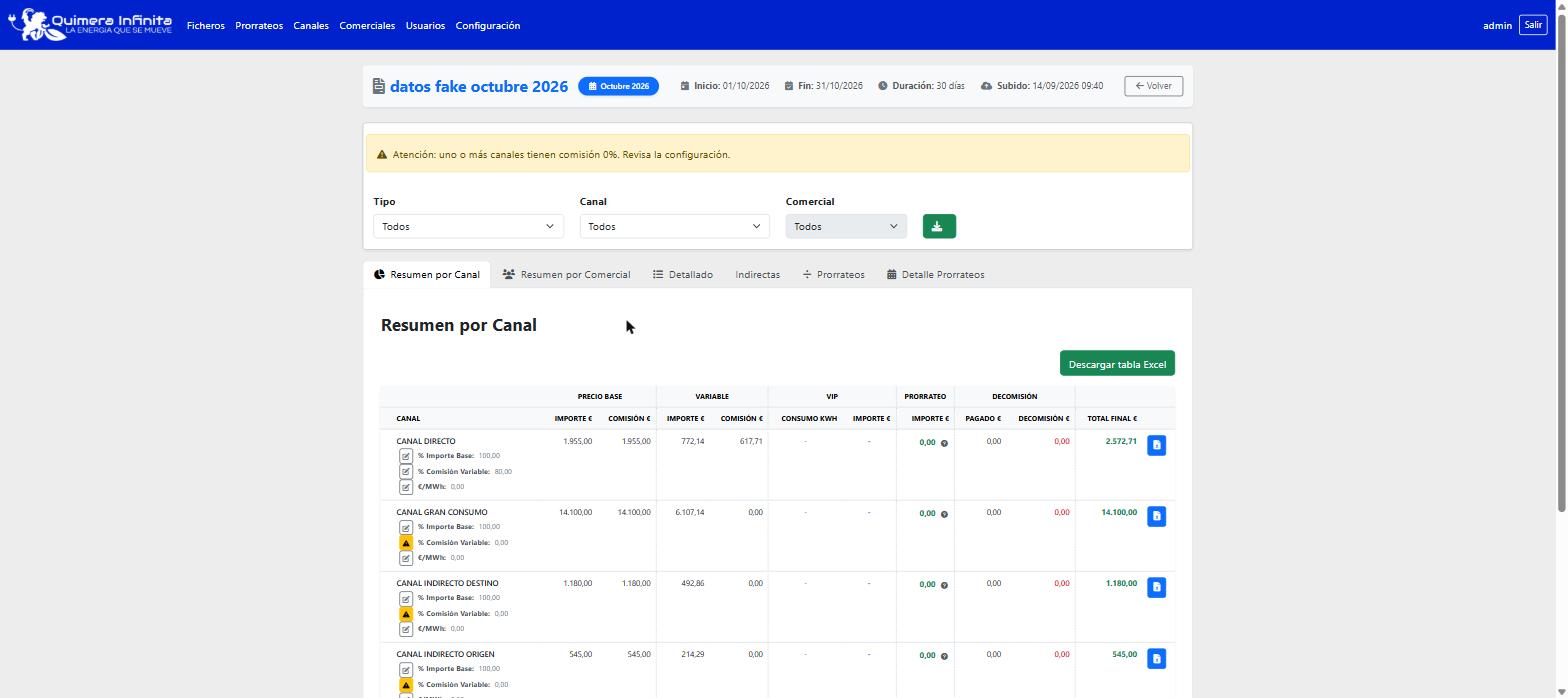Open Usuarios in the top navigation
This screenshot has height=698, width=1568.
click(x=425, y=26)
